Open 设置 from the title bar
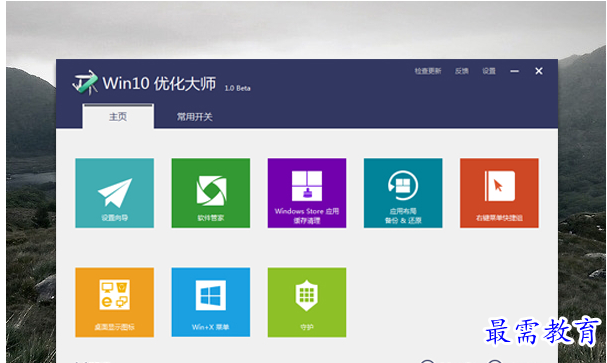The height and width of the screenshot is (363, 607). (489, 71)
